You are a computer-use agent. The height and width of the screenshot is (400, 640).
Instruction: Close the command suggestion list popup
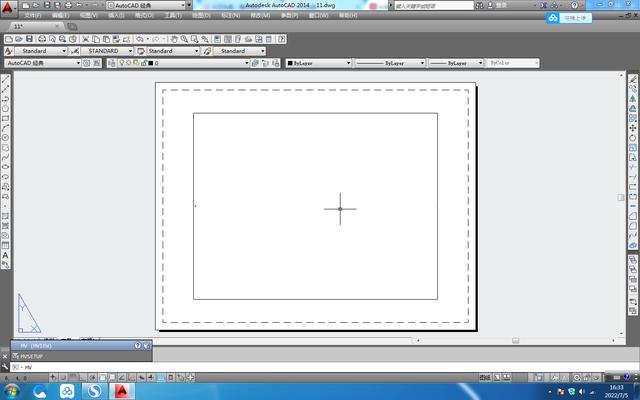pos(147,345)
